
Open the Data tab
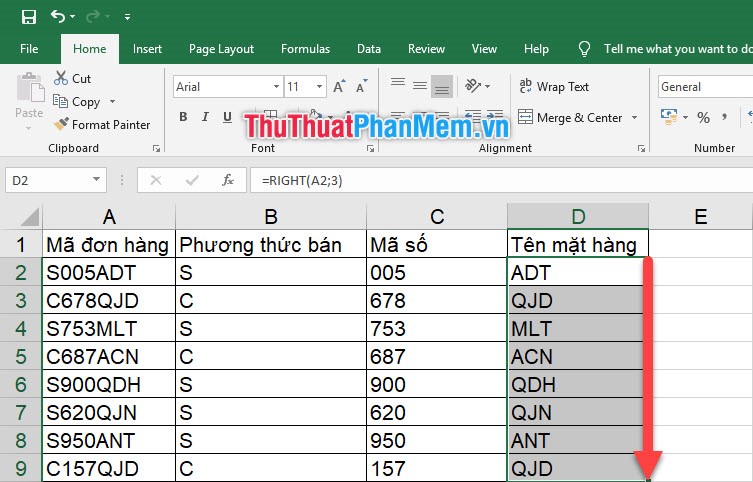[369, 49]
